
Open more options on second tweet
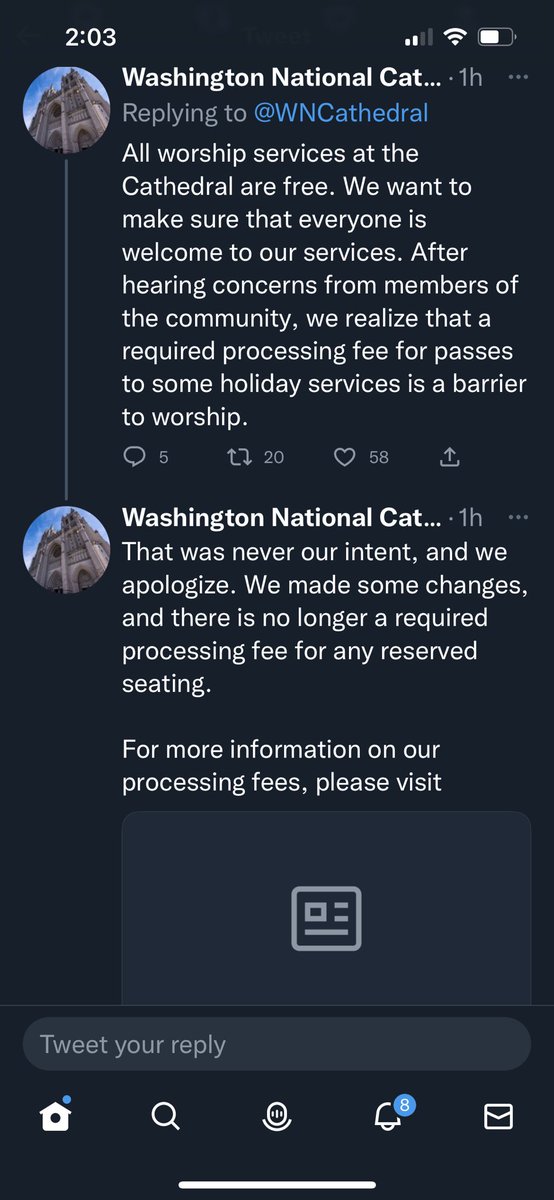click(x=518, y=517)
